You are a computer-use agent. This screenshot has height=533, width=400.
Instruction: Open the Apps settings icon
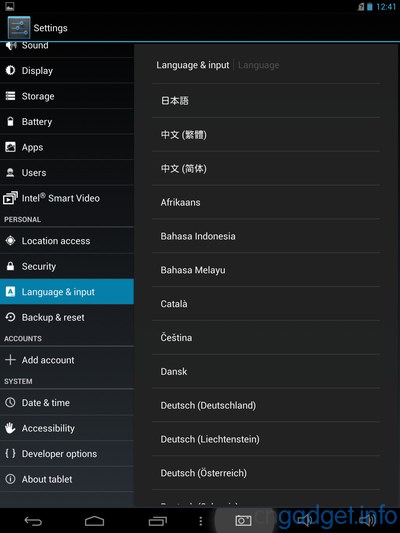11,147
